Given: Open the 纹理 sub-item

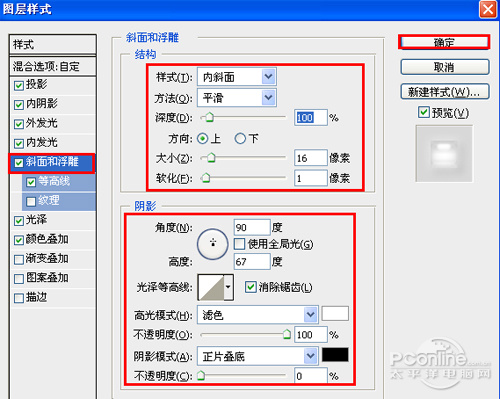Looking at the screenshot, I should (49, 200).
